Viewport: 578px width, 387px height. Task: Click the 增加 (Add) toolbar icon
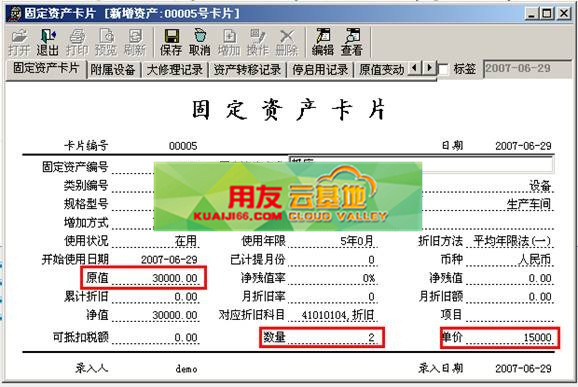229,43
